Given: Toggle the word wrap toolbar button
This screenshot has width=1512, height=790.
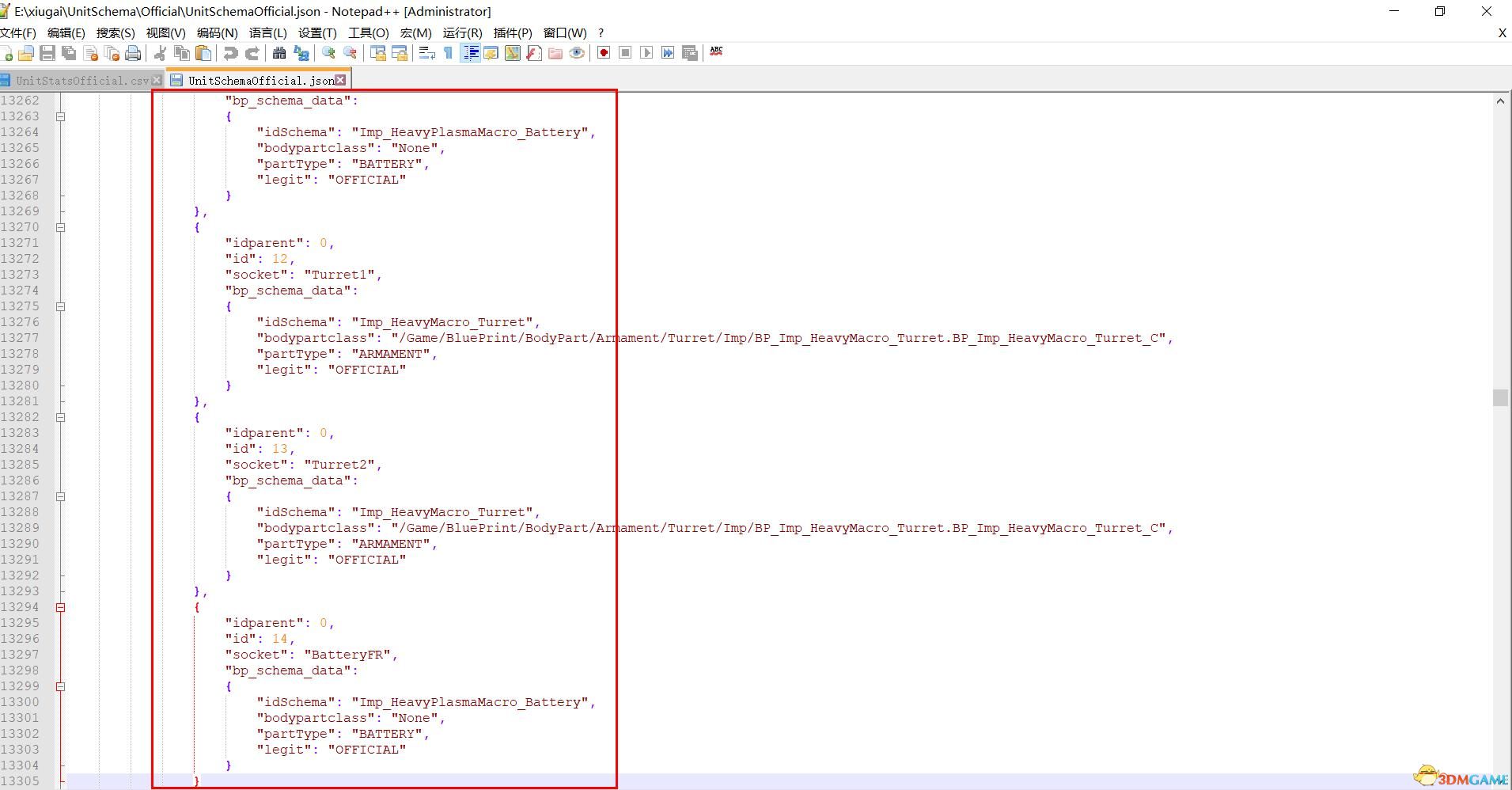Looking at the screenshot, I should (427, 53).
